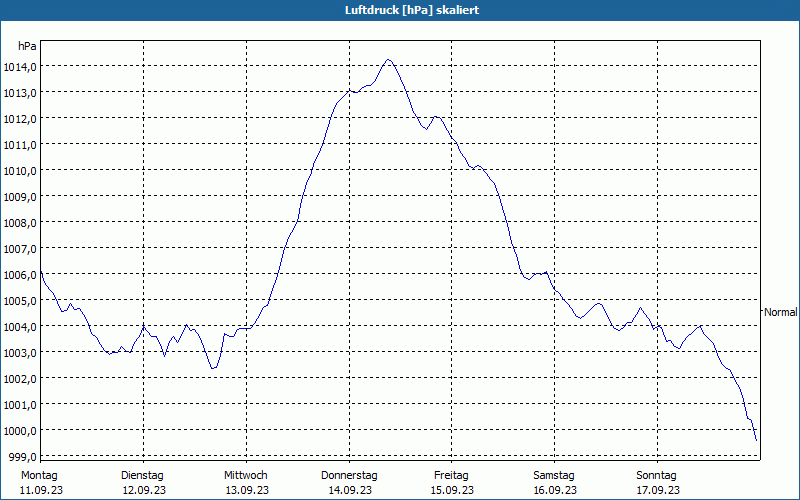Select the 'Montag' day label
800x500 pixels.
click(x=39, y=476)
